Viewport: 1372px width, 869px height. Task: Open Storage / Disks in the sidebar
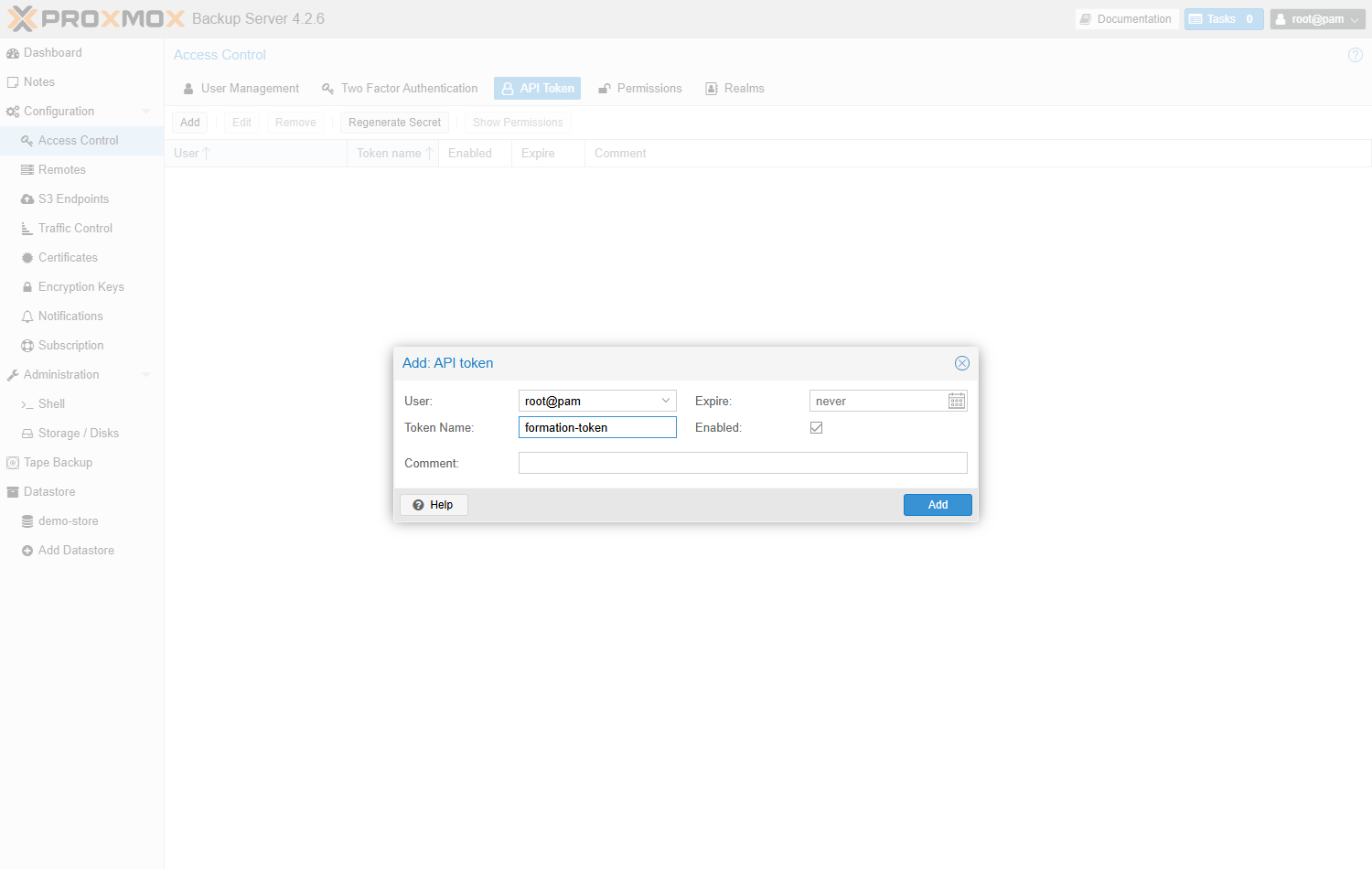(x=82, y=434)
